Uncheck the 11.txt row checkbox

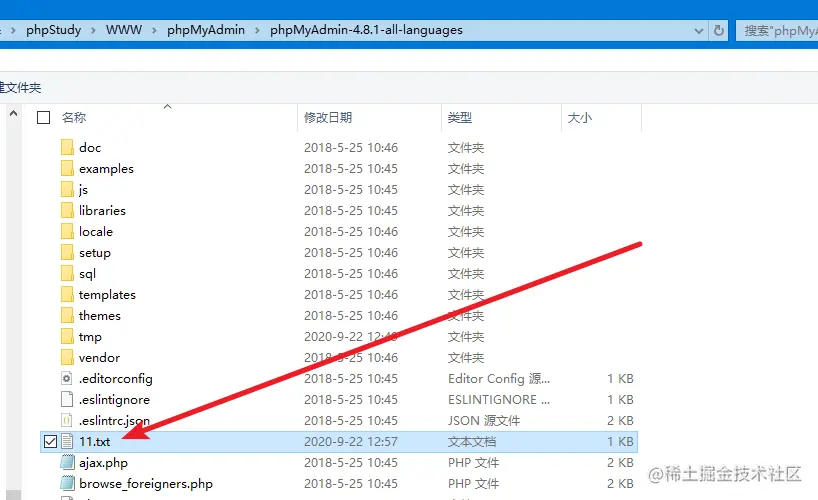pos(50,442)
